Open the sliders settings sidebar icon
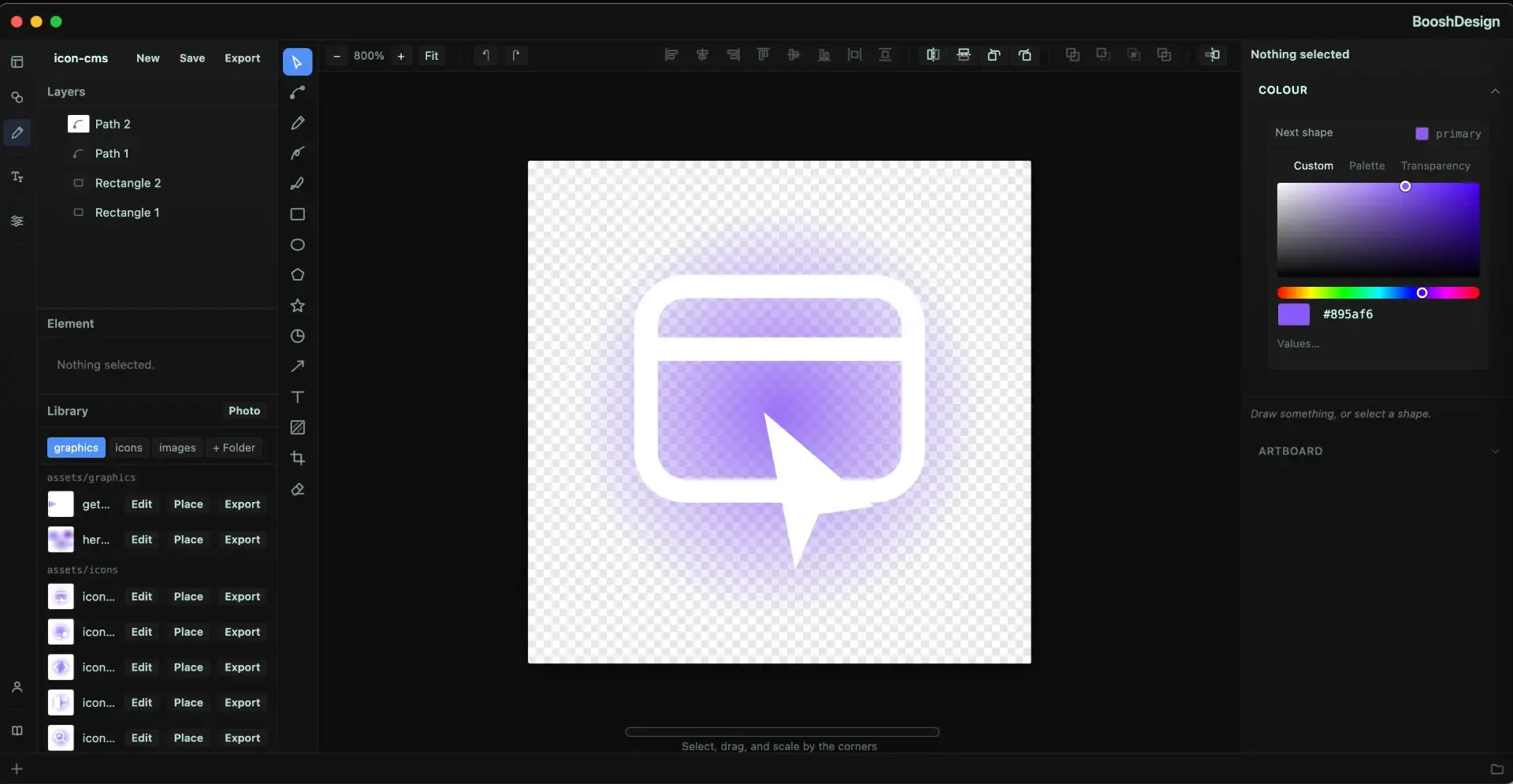The width and height of the screenshot is (1513, 784). pos(17,221)
